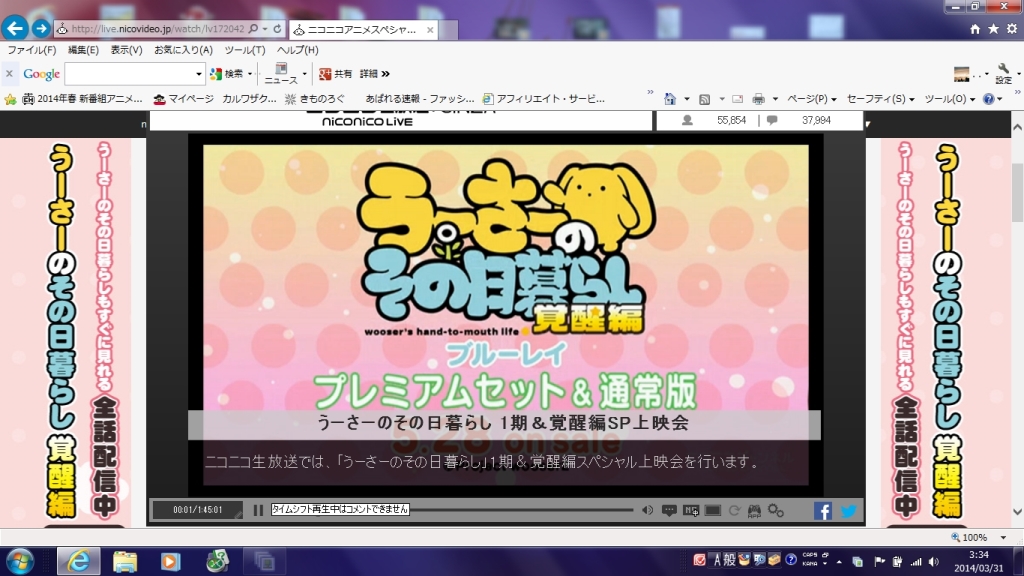The width and height of the screenshot is (1024, 576).
Task: Open the player settings gears icon
Action: (776, 510)
